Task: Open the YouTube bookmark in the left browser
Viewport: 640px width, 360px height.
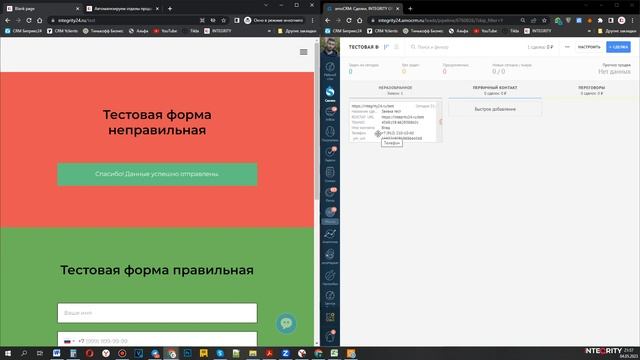Action: [x=165, y=31]
